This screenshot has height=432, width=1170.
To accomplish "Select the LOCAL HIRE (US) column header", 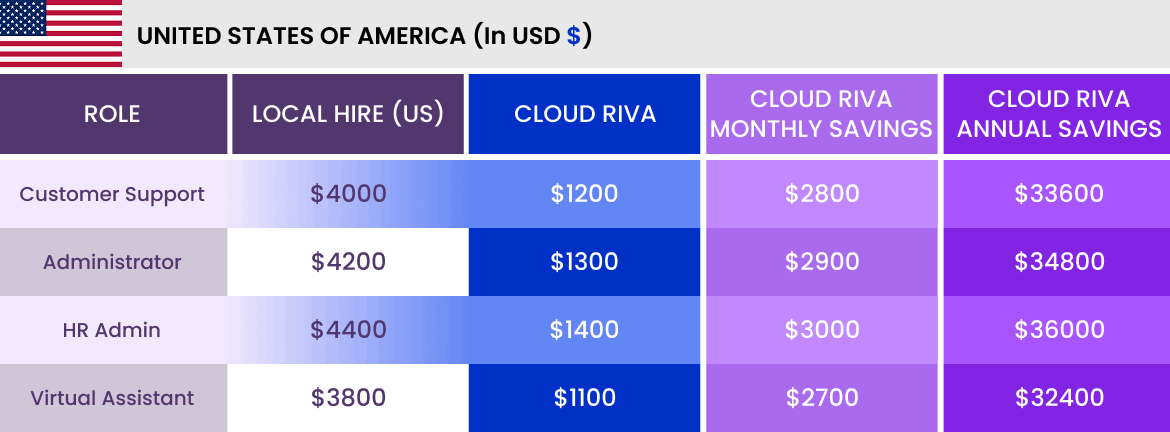I will click(348, 114).
